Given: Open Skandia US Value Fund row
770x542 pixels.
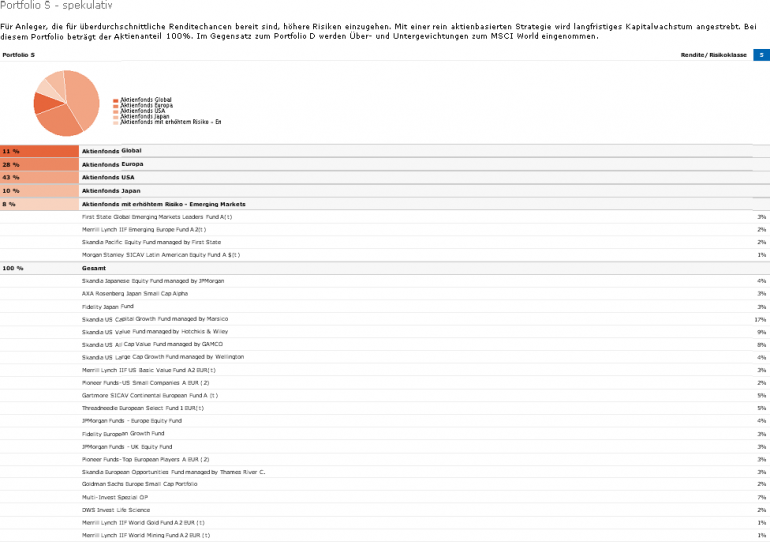Looking at the screenshot, I should (385, 332).
